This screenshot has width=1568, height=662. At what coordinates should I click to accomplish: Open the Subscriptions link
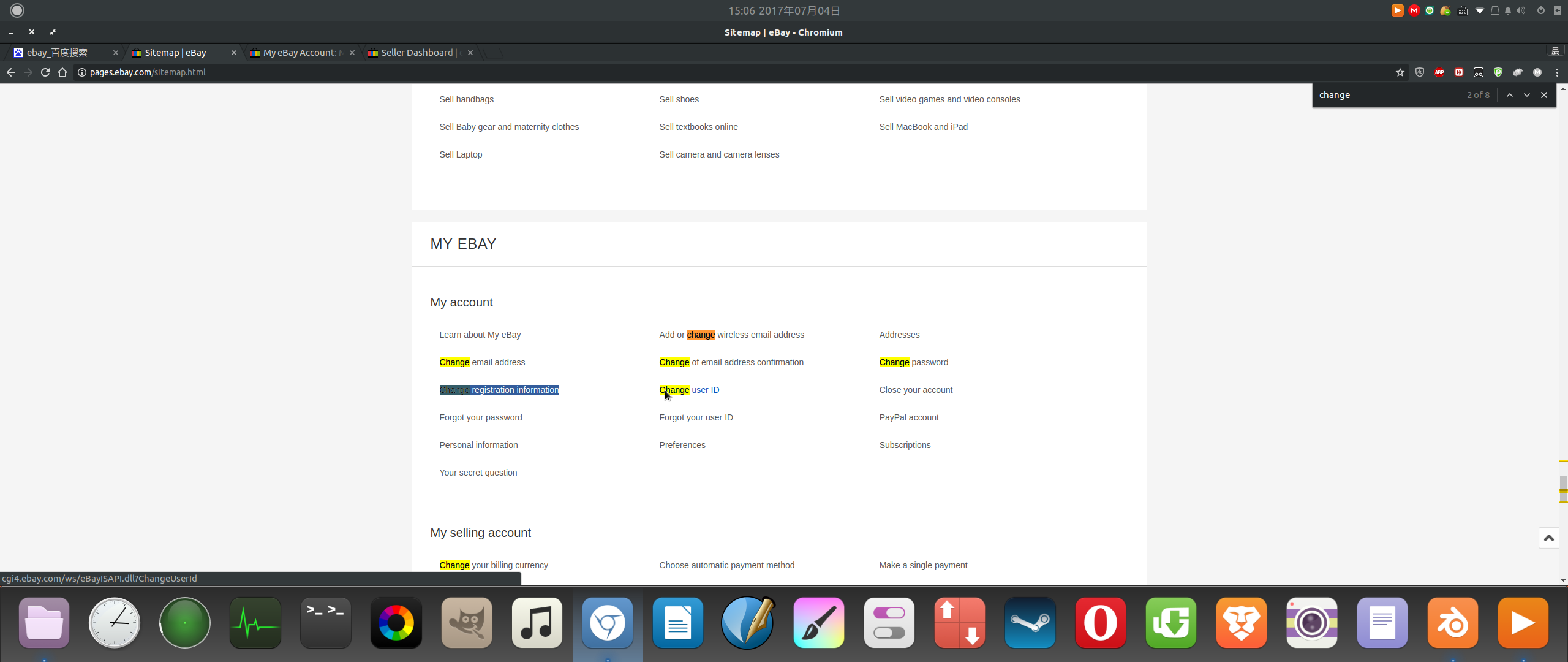905,445
